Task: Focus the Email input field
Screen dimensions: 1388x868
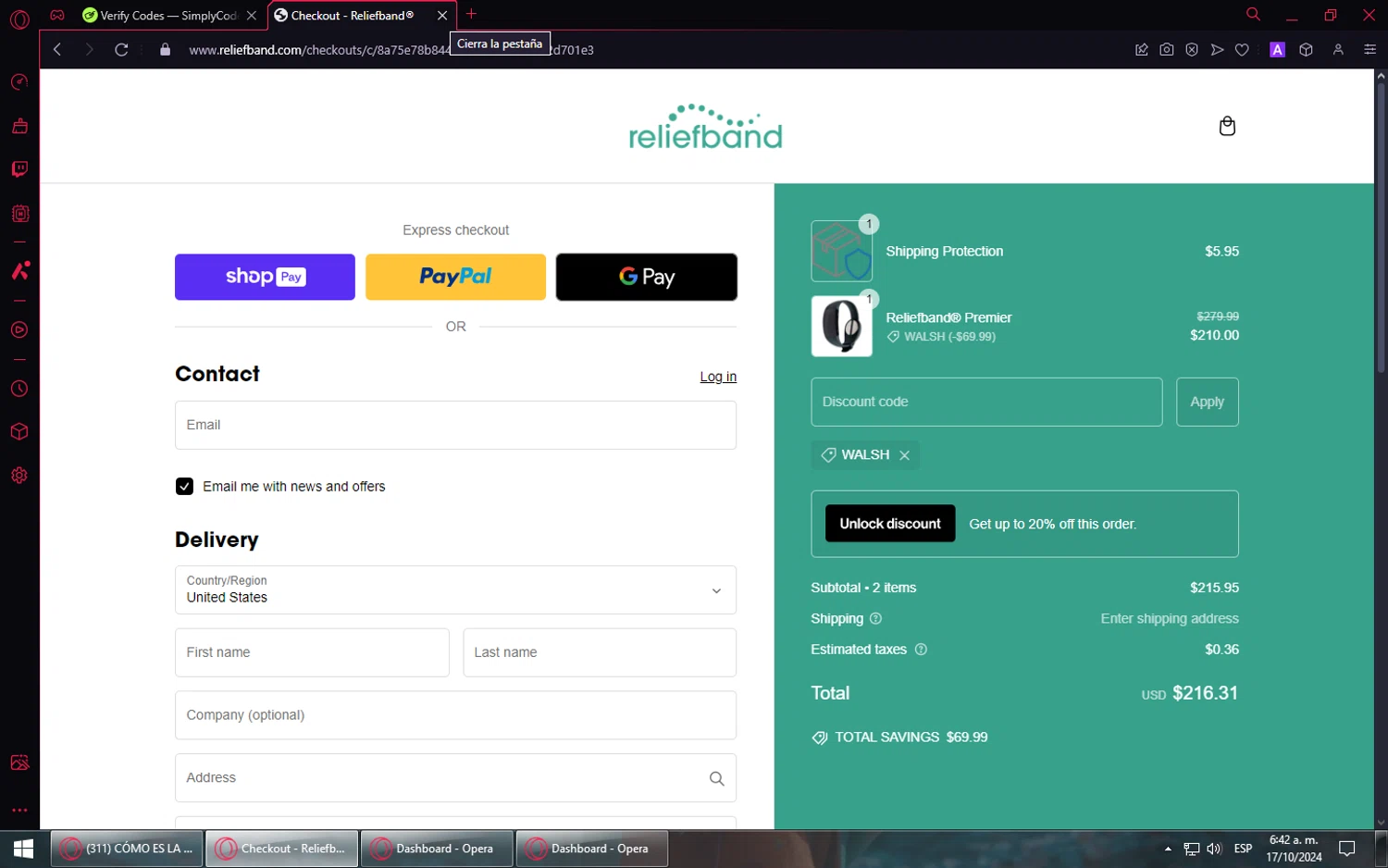Action: pyautogui.click(x=455, y=425)
